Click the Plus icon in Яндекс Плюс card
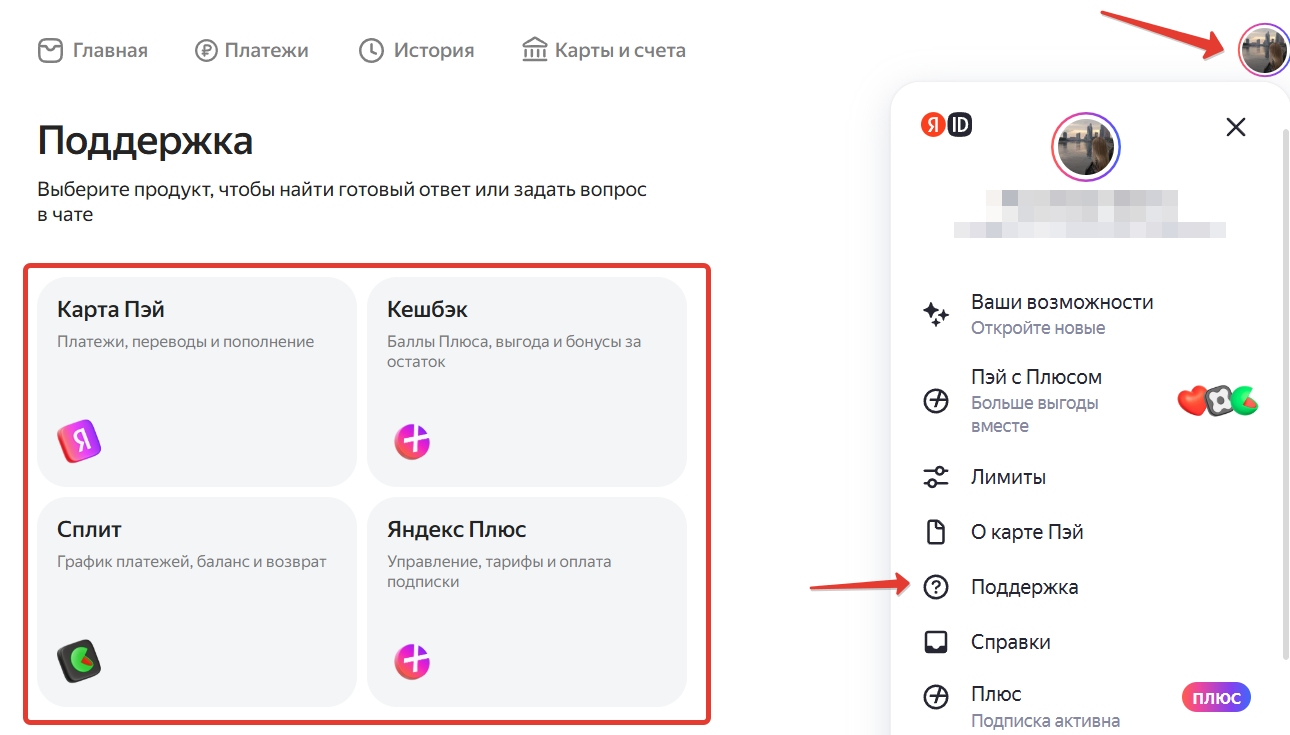Screen dimensions: 1290x735 (412, 661)
